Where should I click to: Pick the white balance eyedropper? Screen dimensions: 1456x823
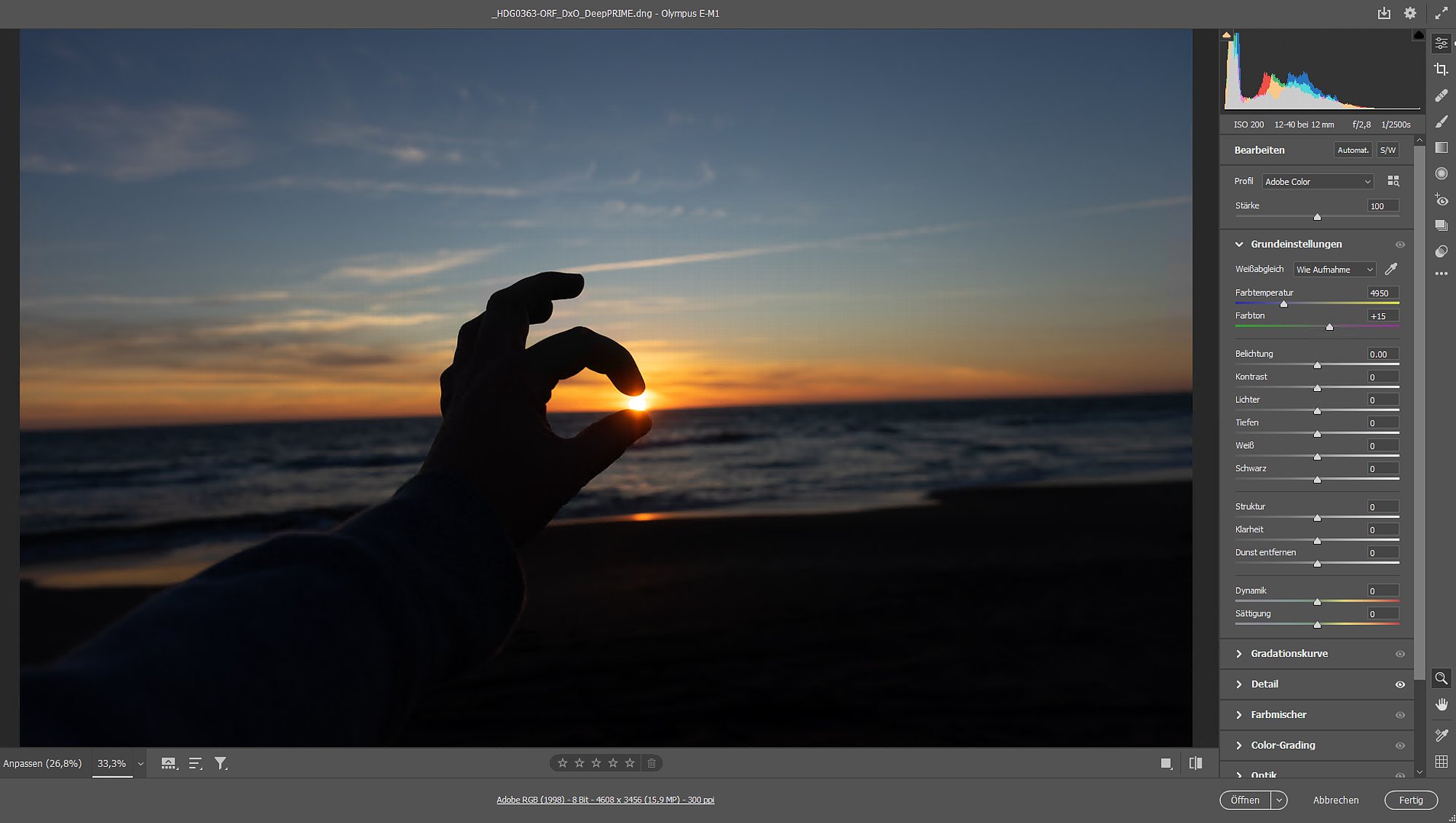tap(1391, 269)
